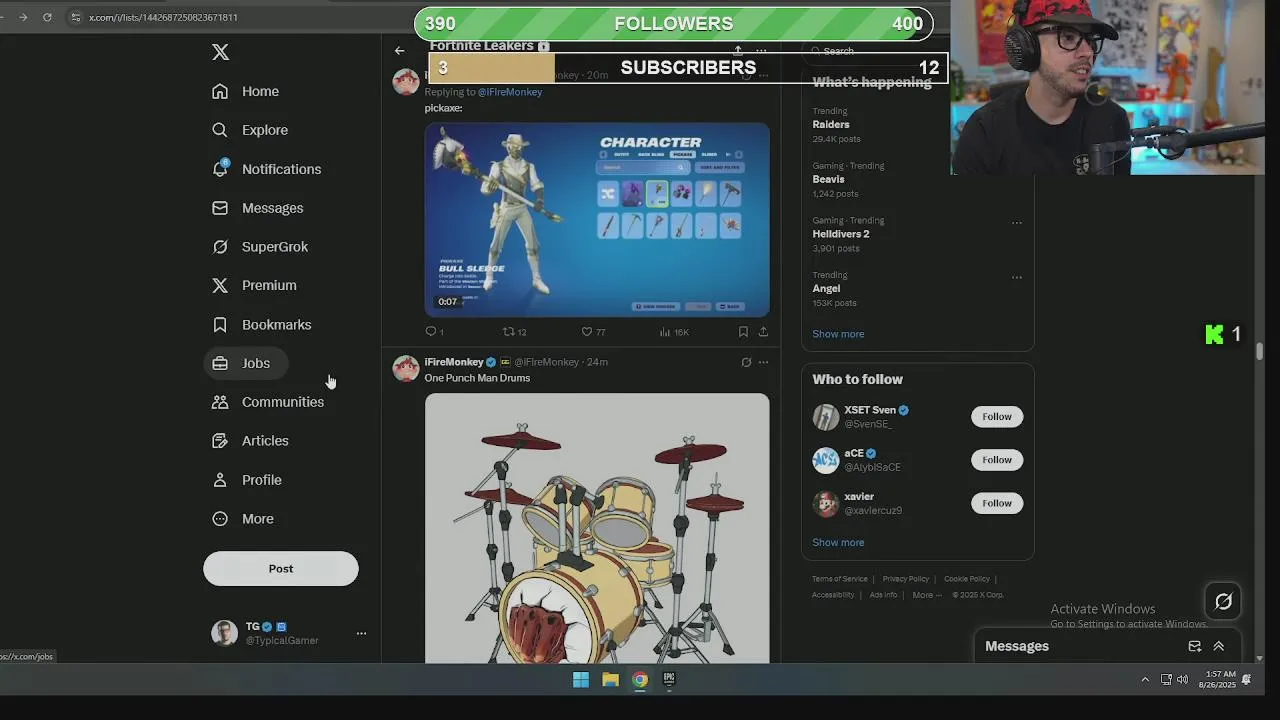The image size is (1280, 720).
Task: Open more options on the drums post
Action: pyautogui.click(x=763, y=362)
